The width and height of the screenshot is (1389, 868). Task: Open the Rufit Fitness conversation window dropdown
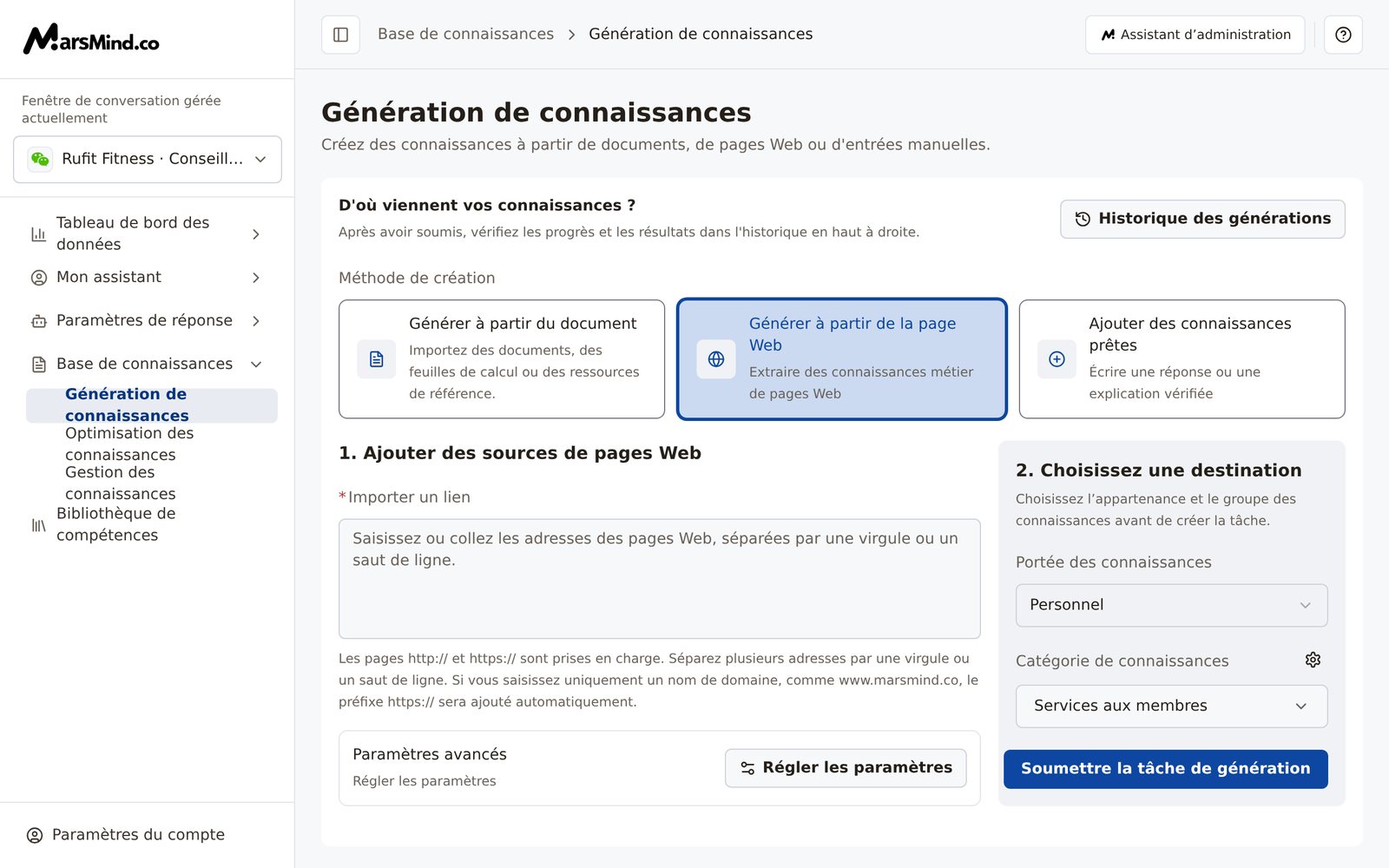[148, 159]
